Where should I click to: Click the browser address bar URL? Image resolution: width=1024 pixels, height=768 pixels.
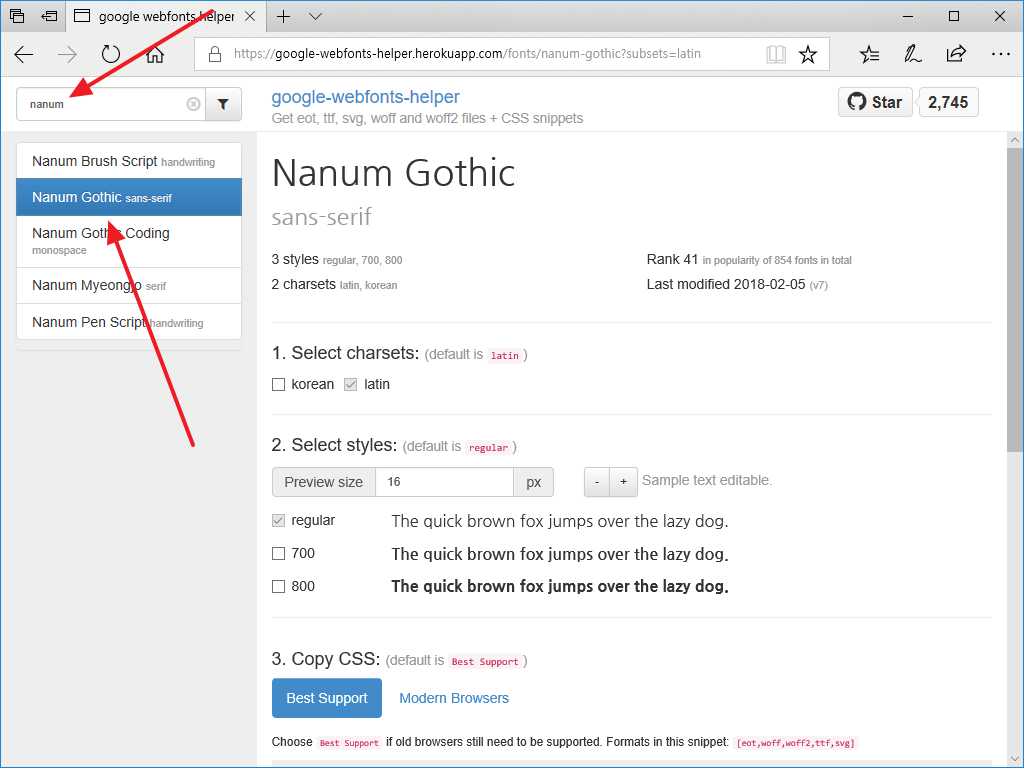click(x=467, y=54)
